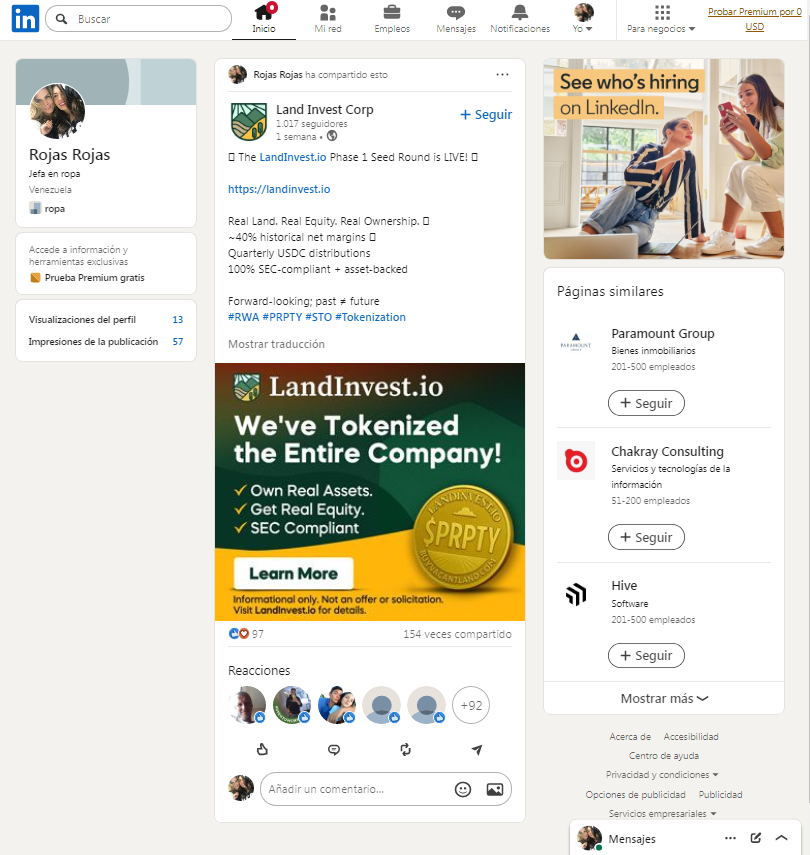
Task: View the +92 more reactions
Action: pyautogui.click(x=471, y=705)
